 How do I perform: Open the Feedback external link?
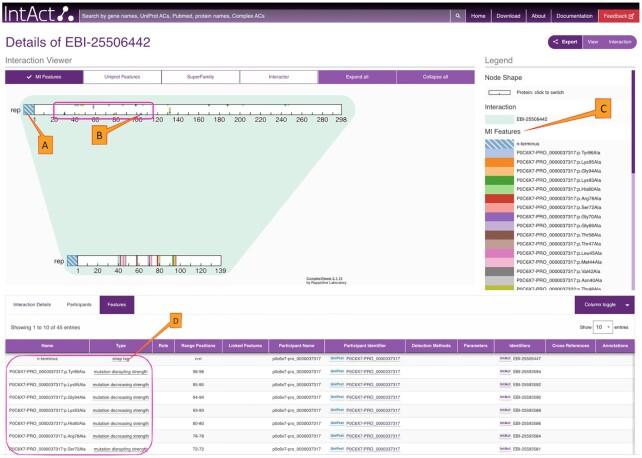[616, 16]
